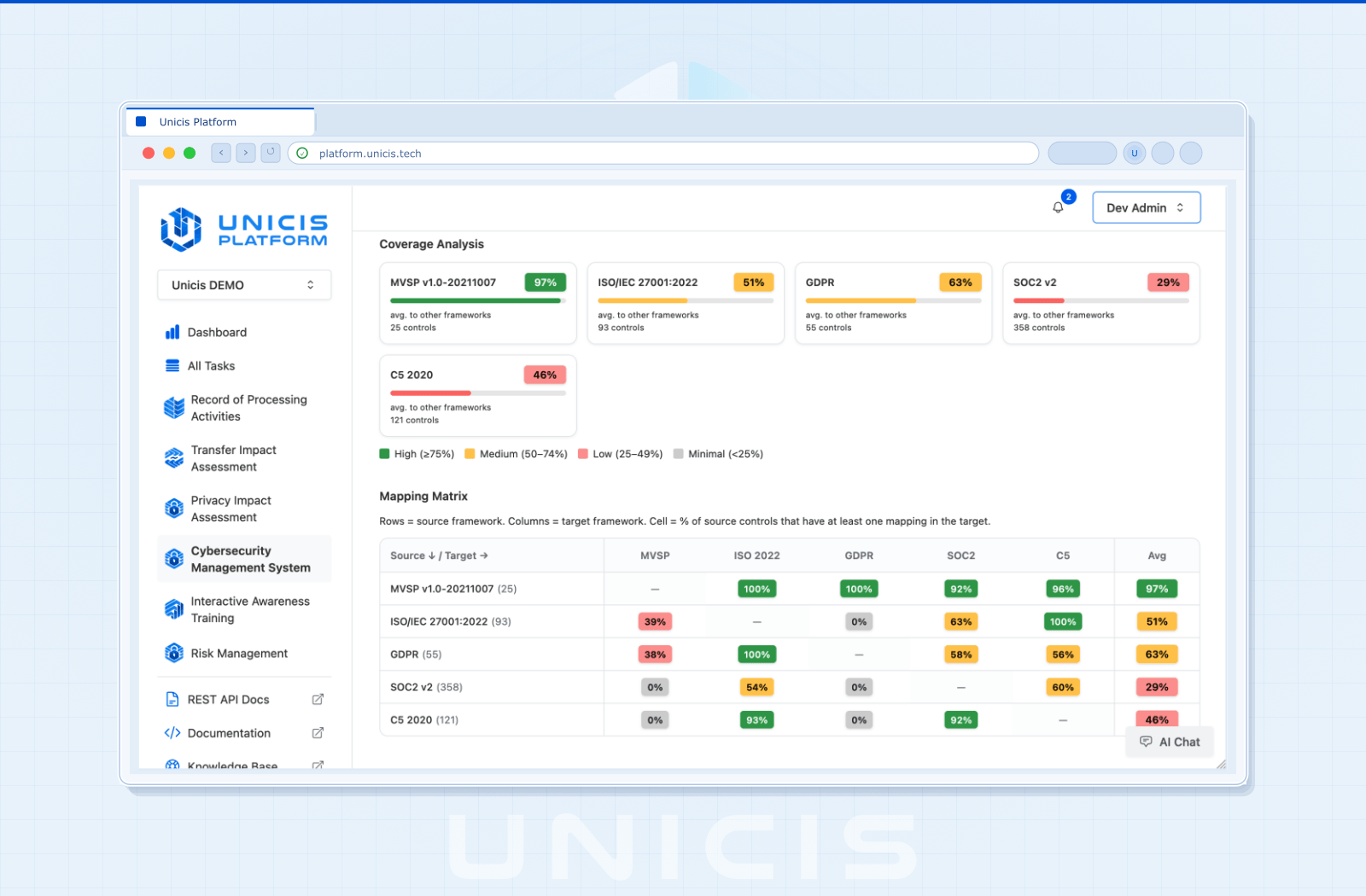Open the REST API Docs link
Viewport: 1366px width, 896px height.
[x=244, y=699]
